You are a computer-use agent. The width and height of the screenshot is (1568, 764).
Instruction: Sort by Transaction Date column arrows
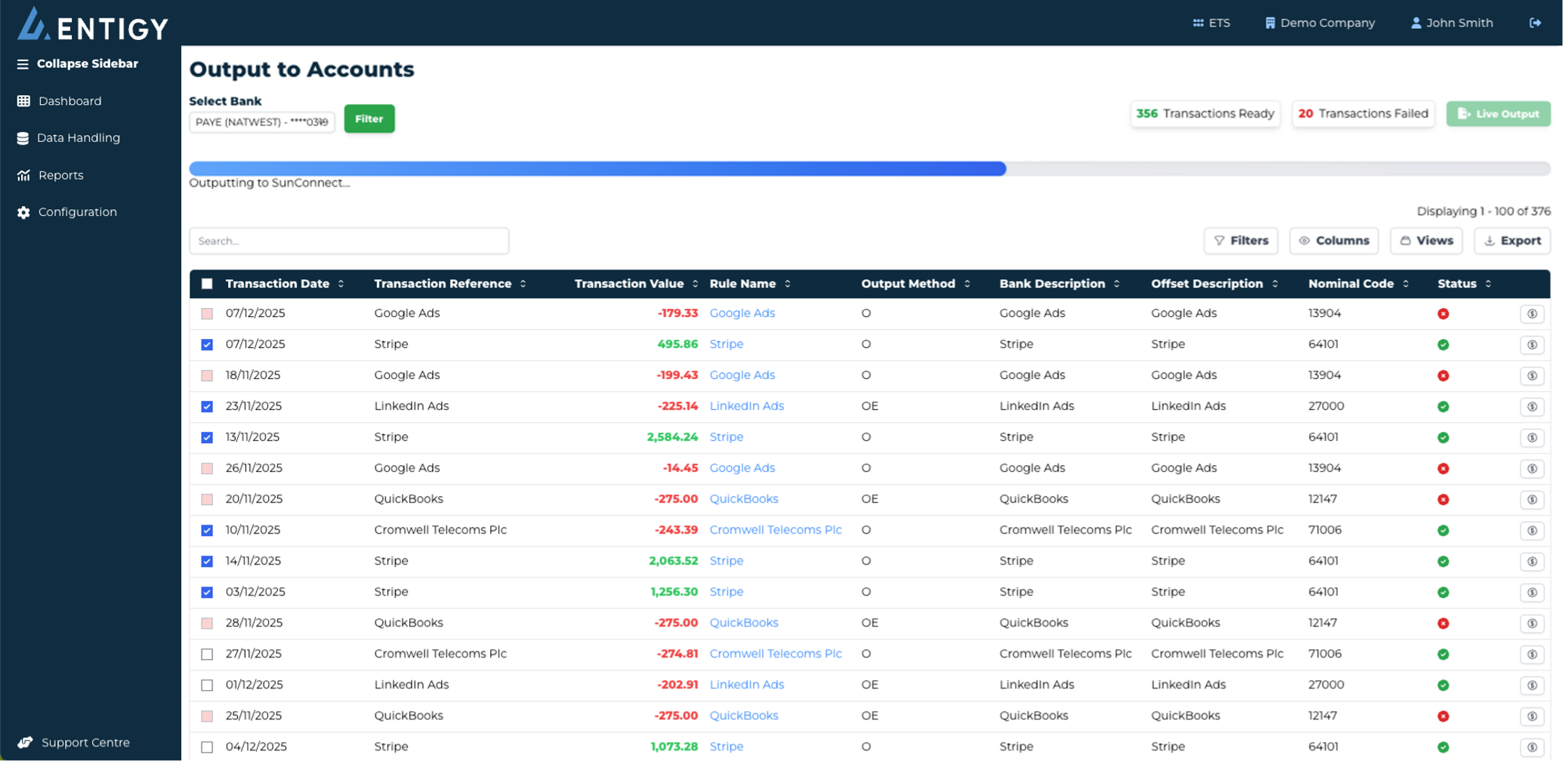coord(341,284)
